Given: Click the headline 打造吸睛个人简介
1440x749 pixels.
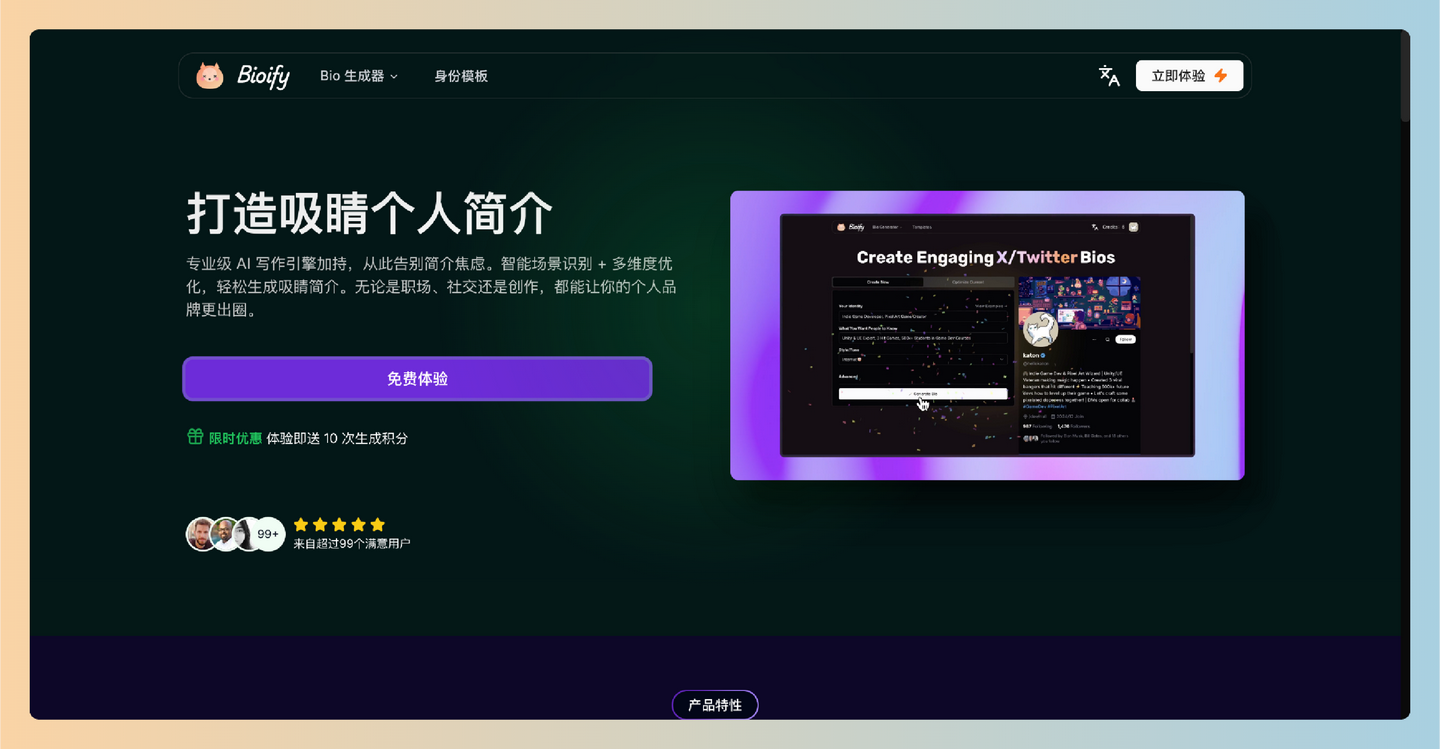Looking at the screenshot, I should 369,213.
